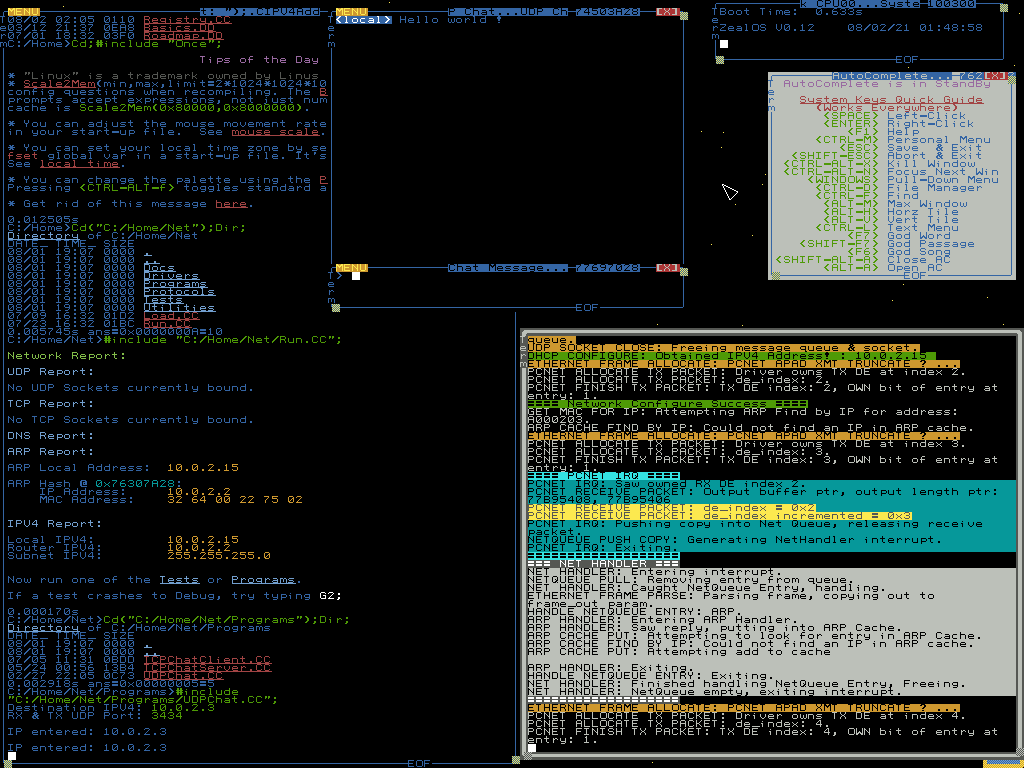Open MENU in the Chat Message window
Screen dimensions: 1024x768
pyautogui.click(x=351, y=268)
